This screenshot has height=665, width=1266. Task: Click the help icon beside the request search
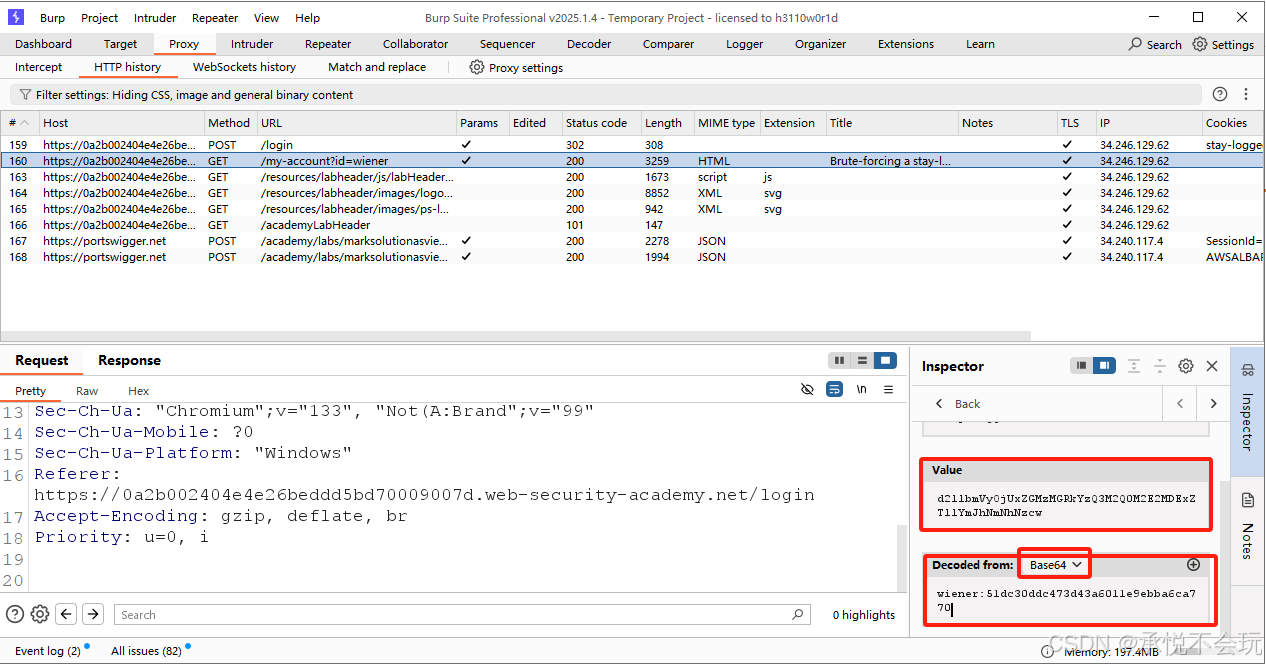point(15,614)
